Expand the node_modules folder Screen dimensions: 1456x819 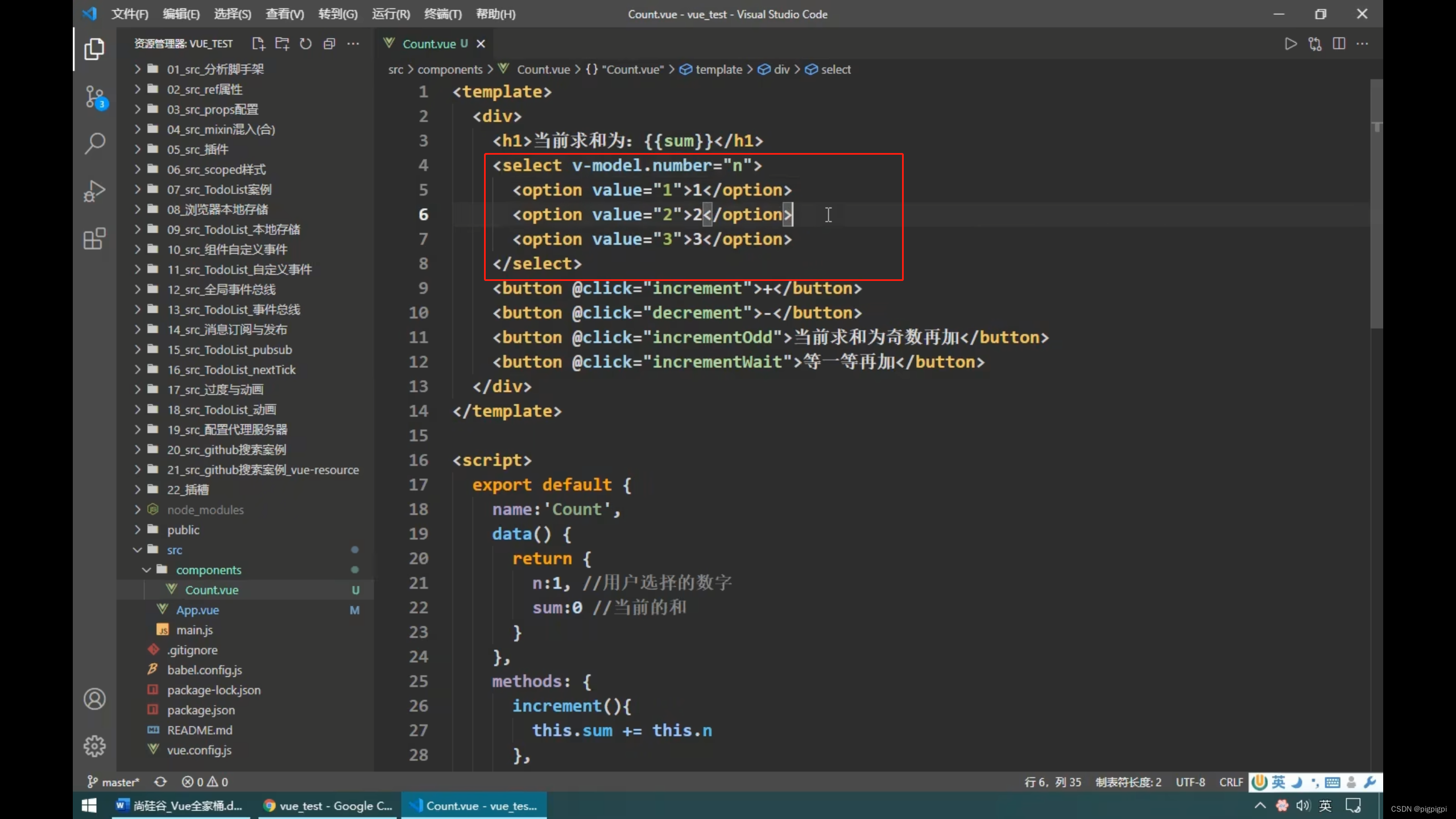tap(246, 510)
